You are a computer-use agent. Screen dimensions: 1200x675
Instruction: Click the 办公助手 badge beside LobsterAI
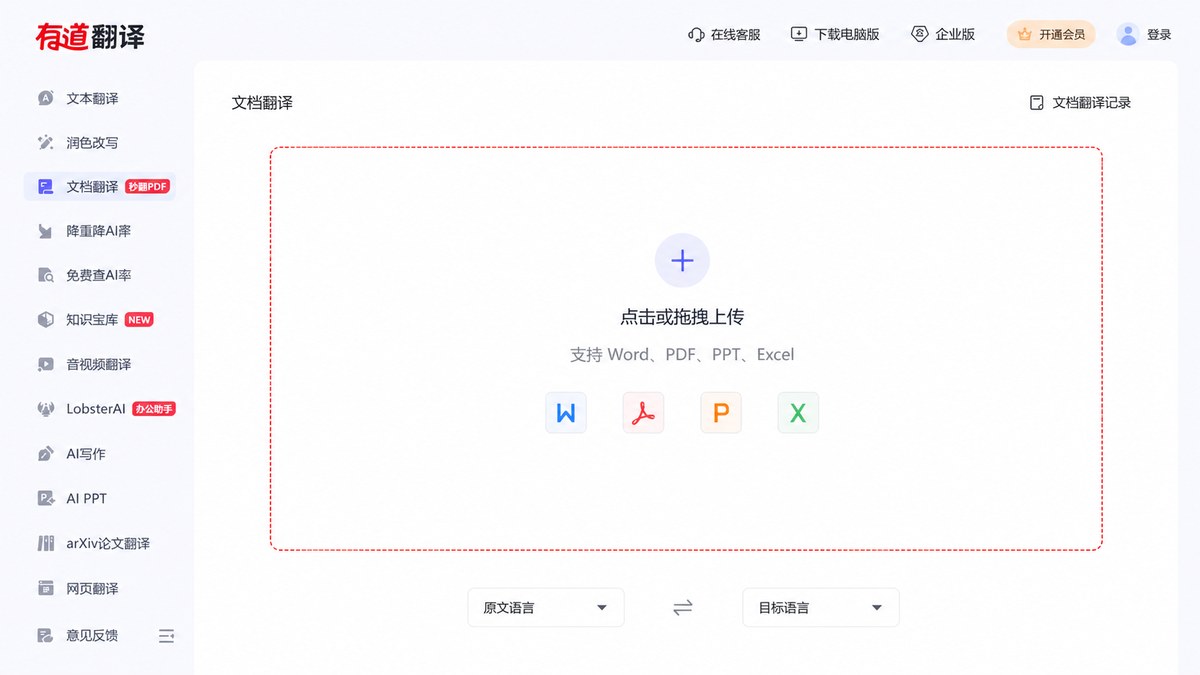click(x=154, y=409)
